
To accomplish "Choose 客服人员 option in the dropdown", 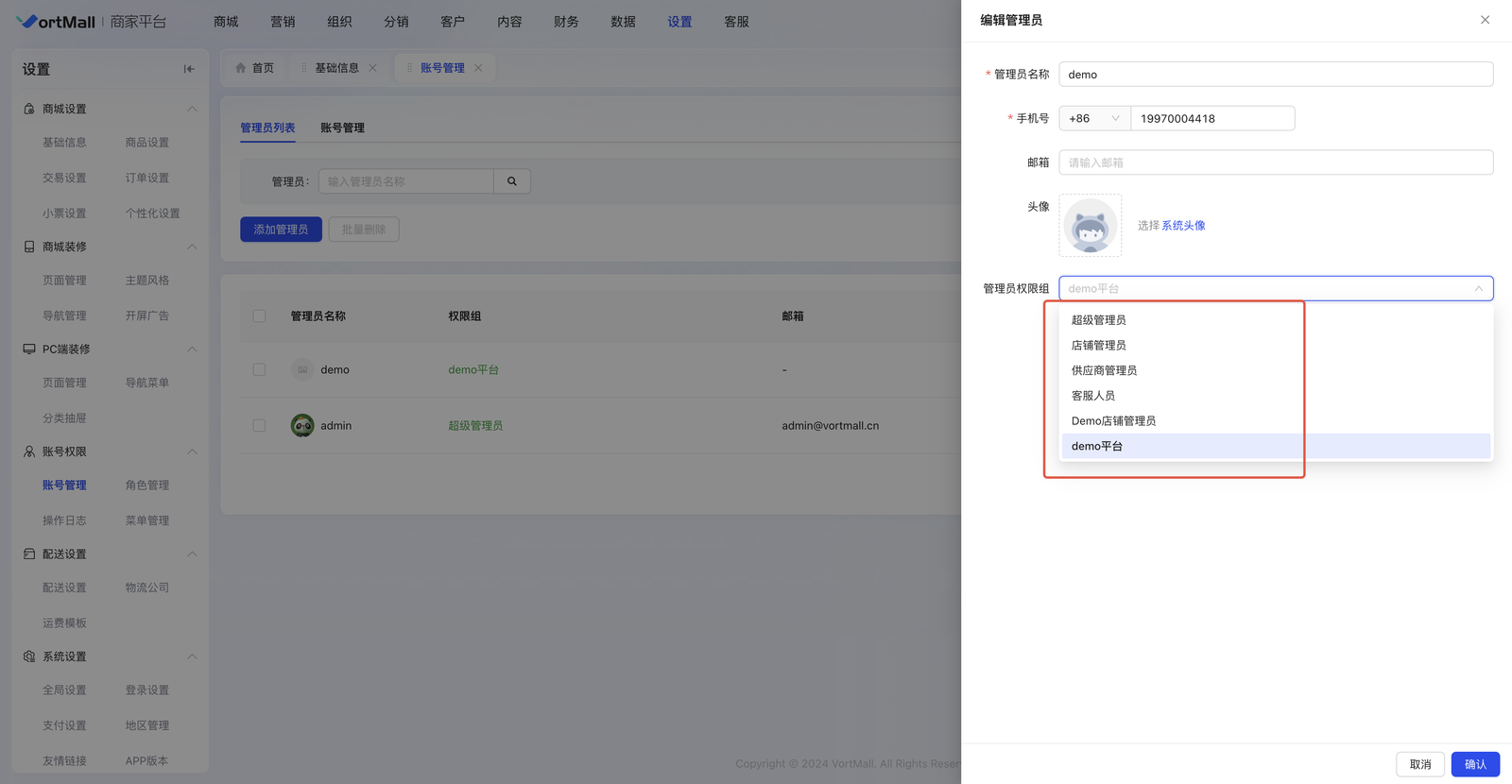I will tap(1092, 396).
